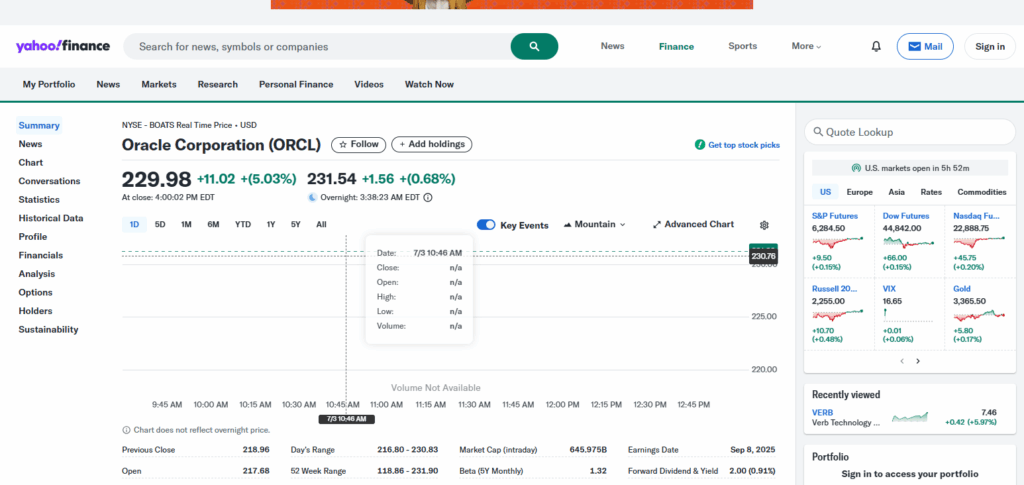Viewport: 1024px width, 485px height.
Task: Focus the main search field
Action: (x=317, y=46)
